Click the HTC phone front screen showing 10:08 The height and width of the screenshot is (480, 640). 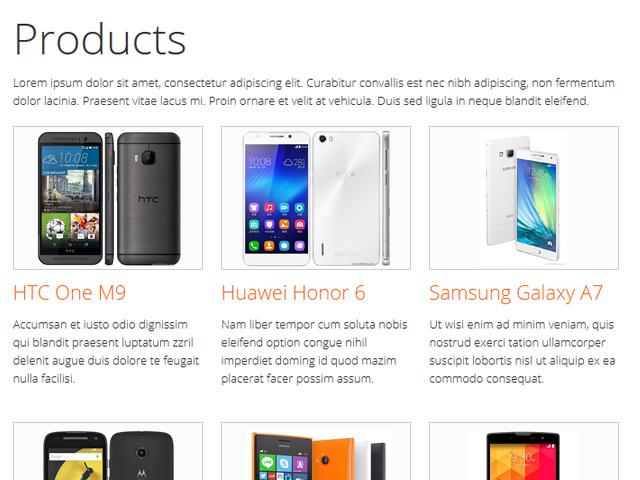pyautogui.click(x=70, y=198)
